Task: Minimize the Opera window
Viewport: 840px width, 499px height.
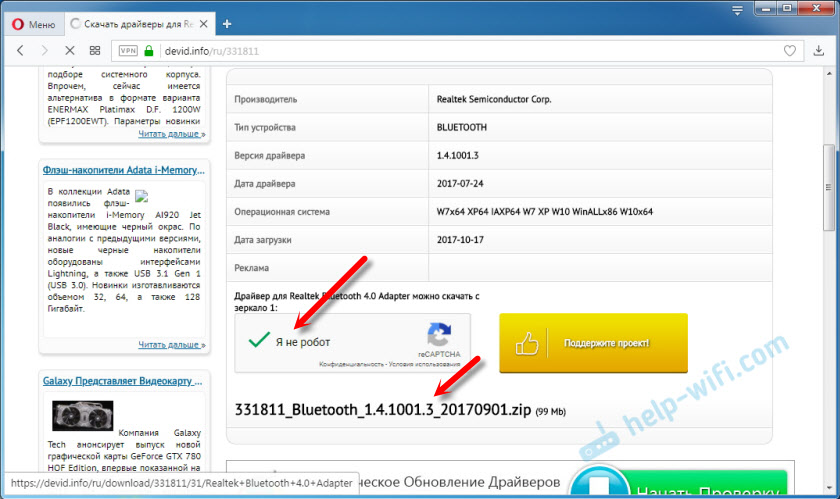Action: (766, 8)
